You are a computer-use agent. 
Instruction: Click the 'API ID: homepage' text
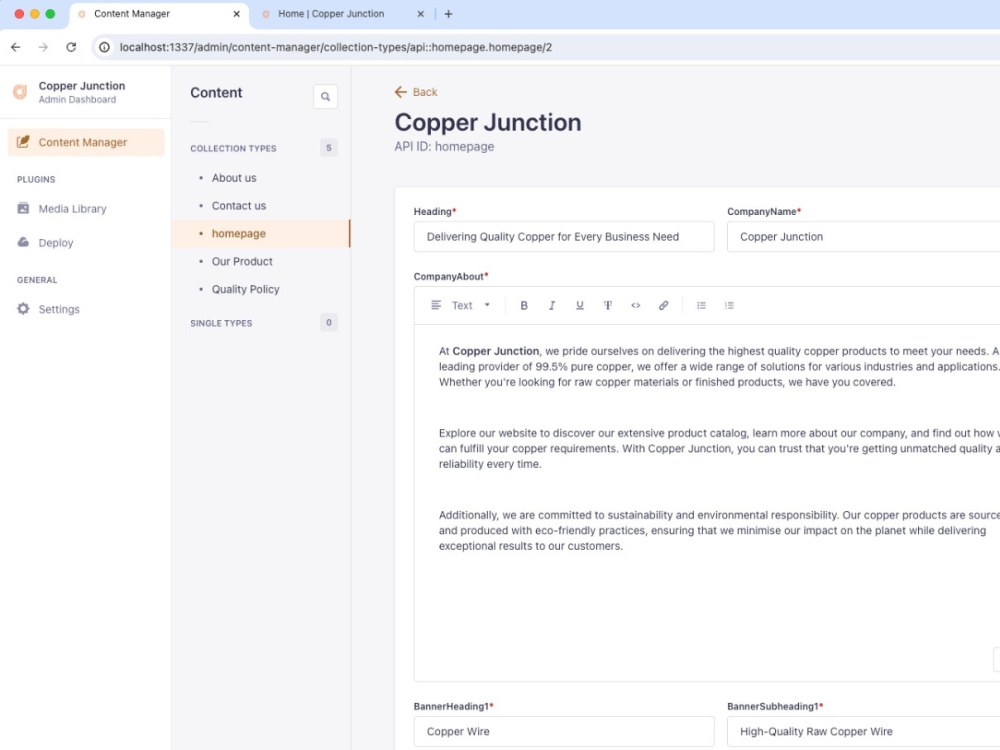click(444, 147)
